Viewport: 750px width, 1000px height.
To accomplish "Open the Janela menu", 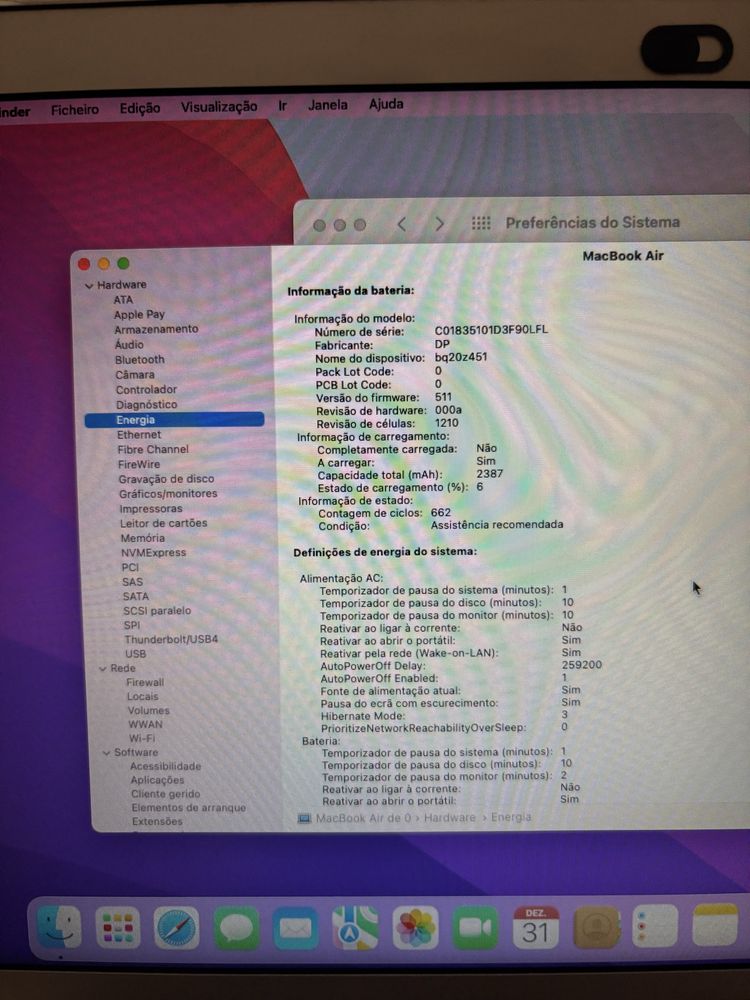I will click(328, 105).
